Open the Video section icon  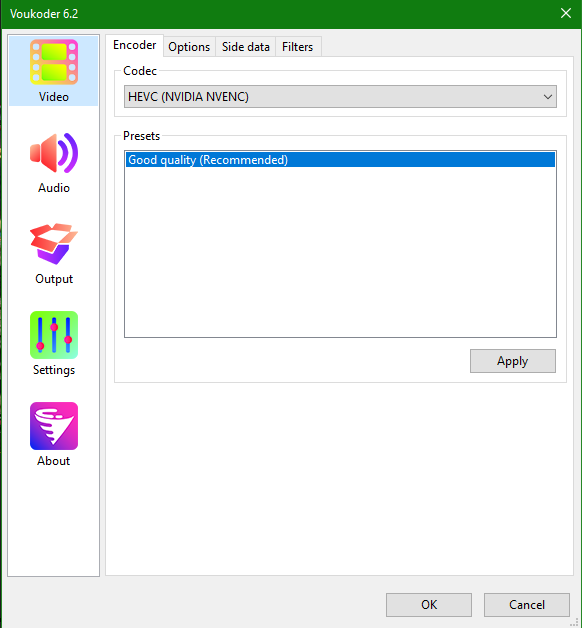[x=54, y=62]
